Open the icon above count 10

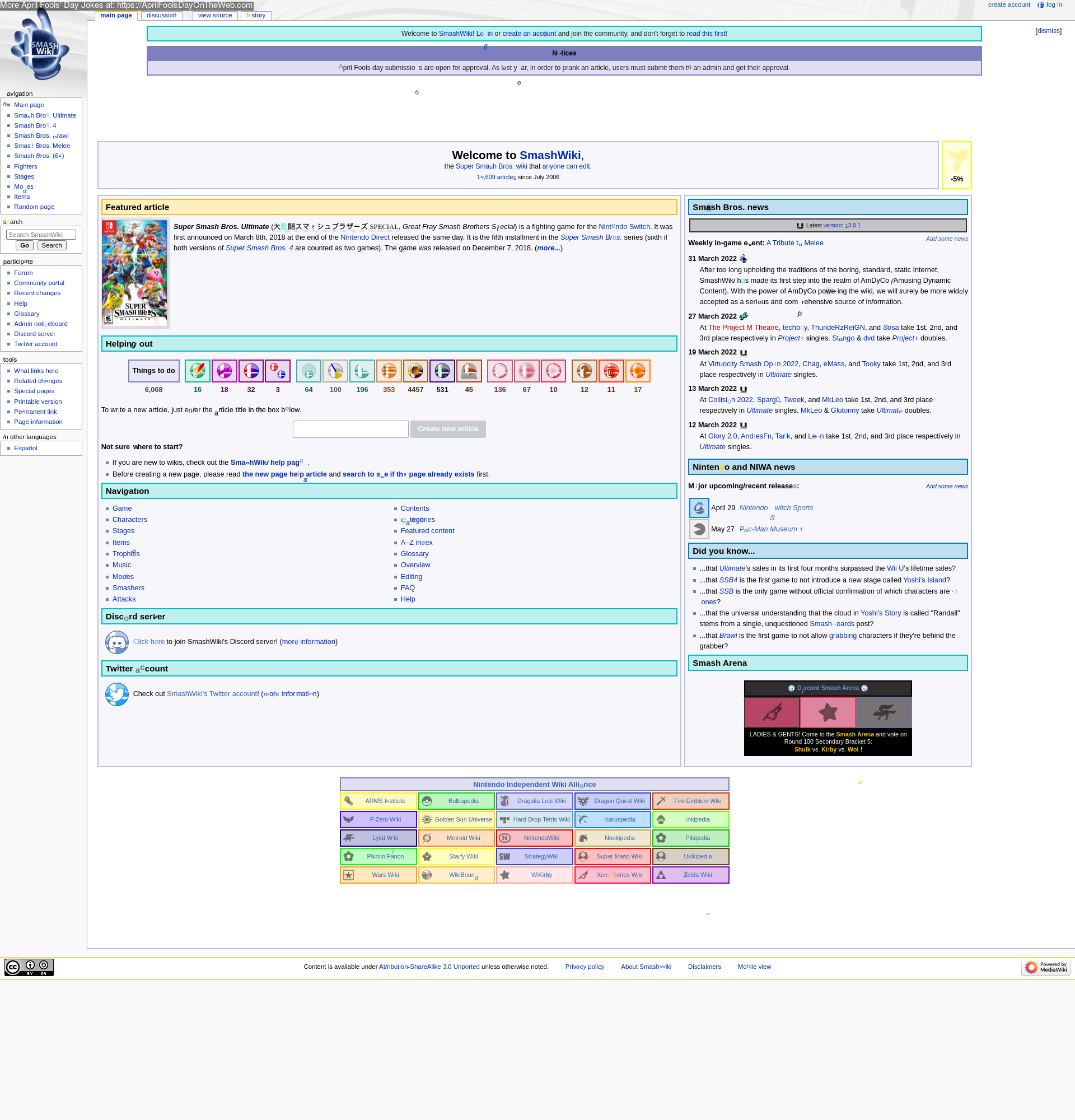554,371
